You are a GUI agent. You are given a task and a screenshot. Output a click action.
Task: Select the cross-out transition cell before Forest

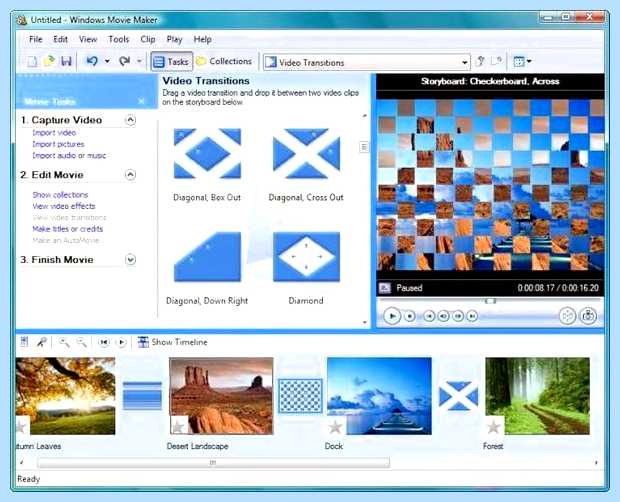[x=459, y=396]
